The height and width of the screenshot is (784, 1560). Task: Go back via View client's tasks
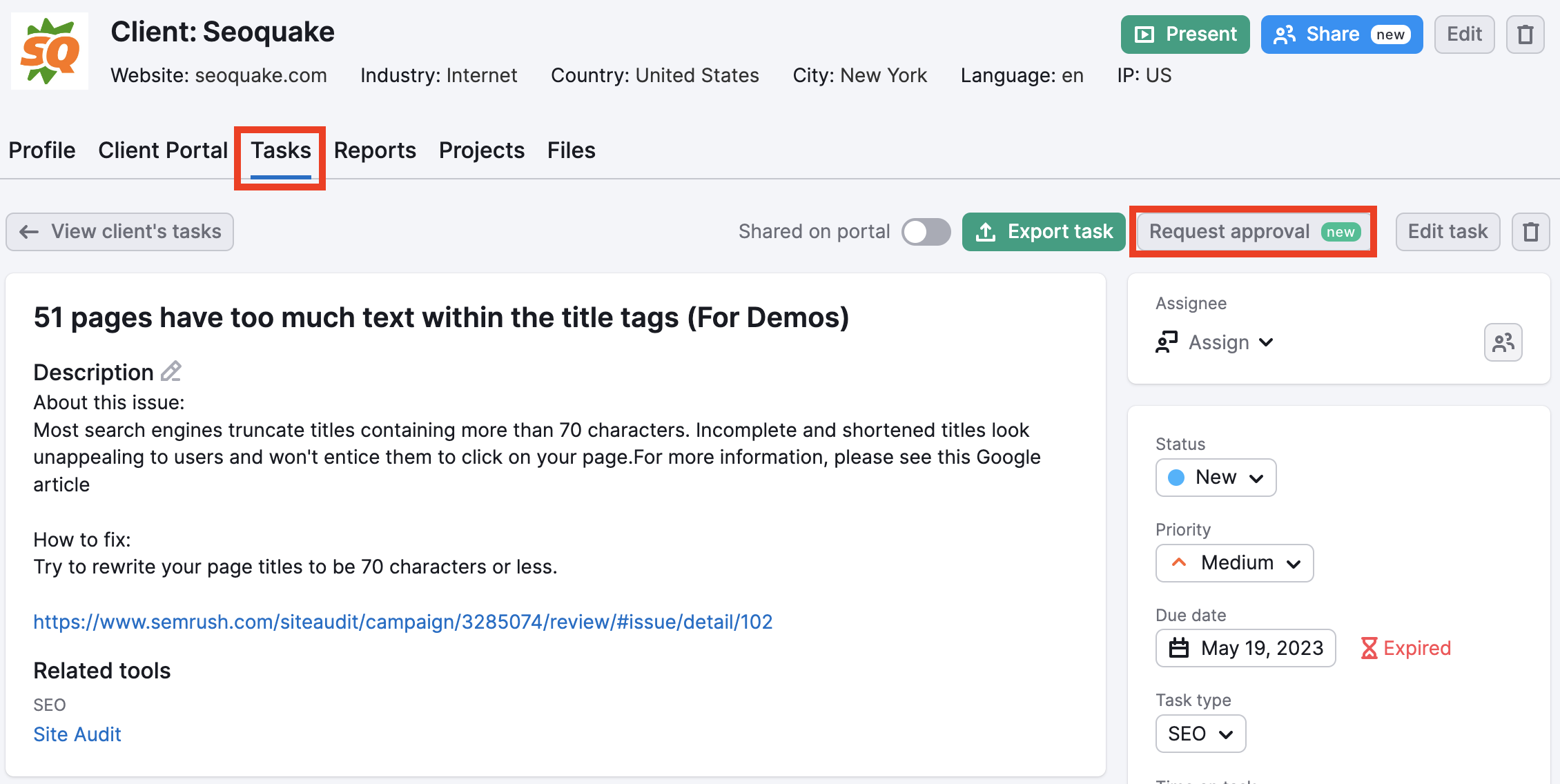[x=120, y=232]
